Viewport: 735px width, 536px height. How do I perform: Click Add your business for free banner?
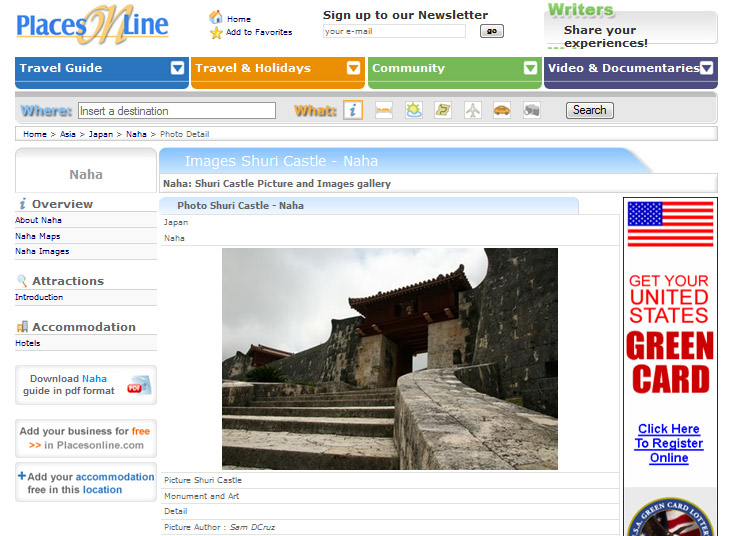86,438
